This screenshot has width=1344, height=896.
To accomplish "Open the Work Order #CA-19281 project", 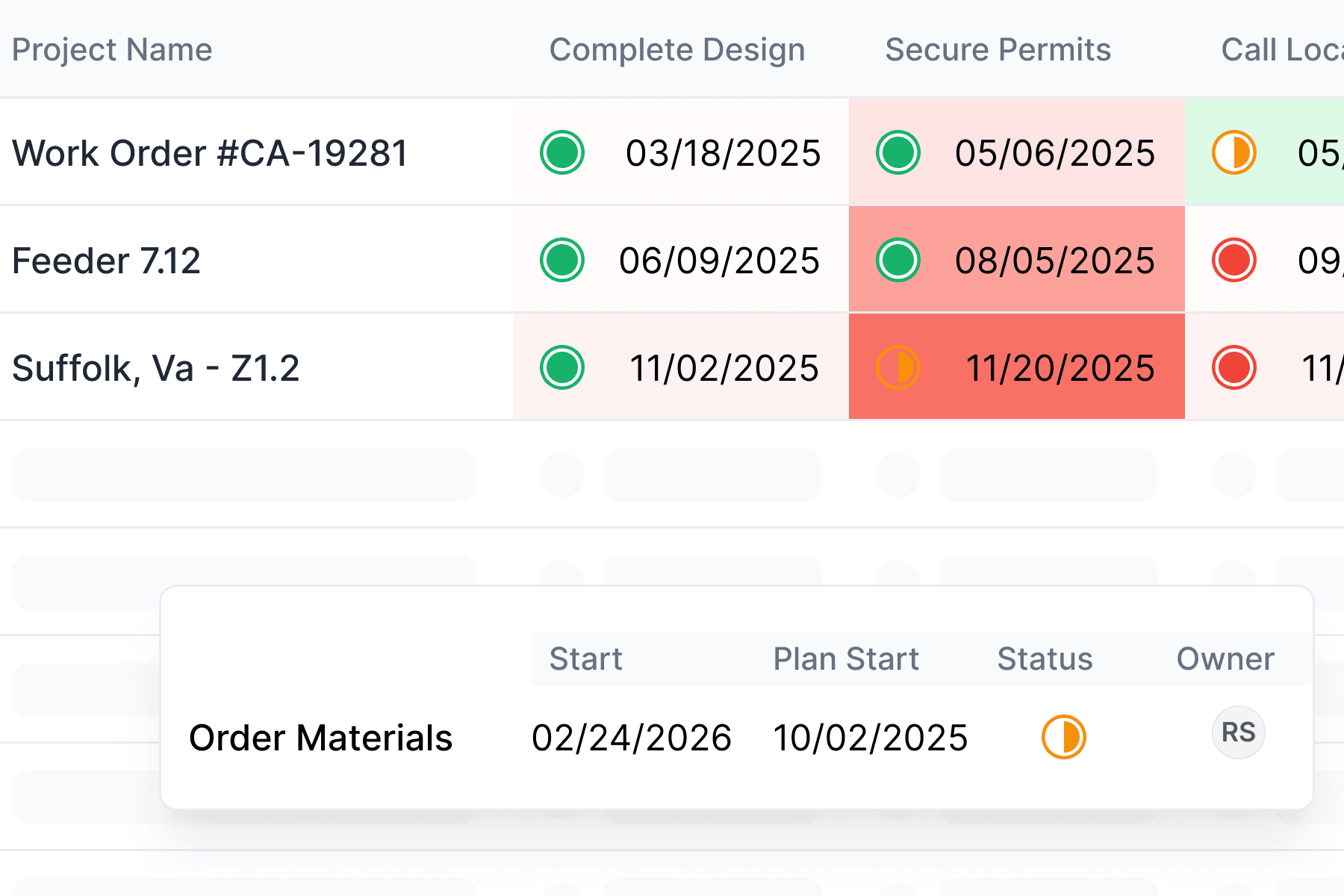I will (210, 152).
